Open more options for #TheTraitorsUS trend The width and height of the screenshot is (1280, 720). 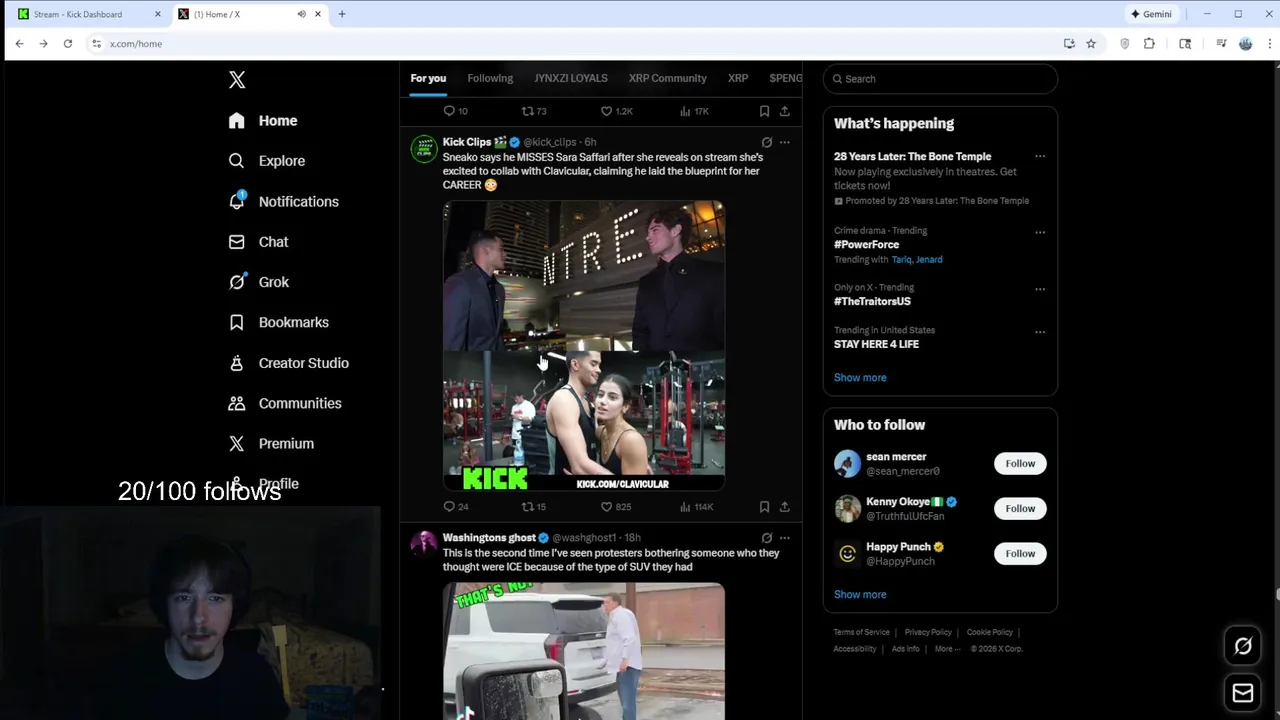(x=1040, y=289)
